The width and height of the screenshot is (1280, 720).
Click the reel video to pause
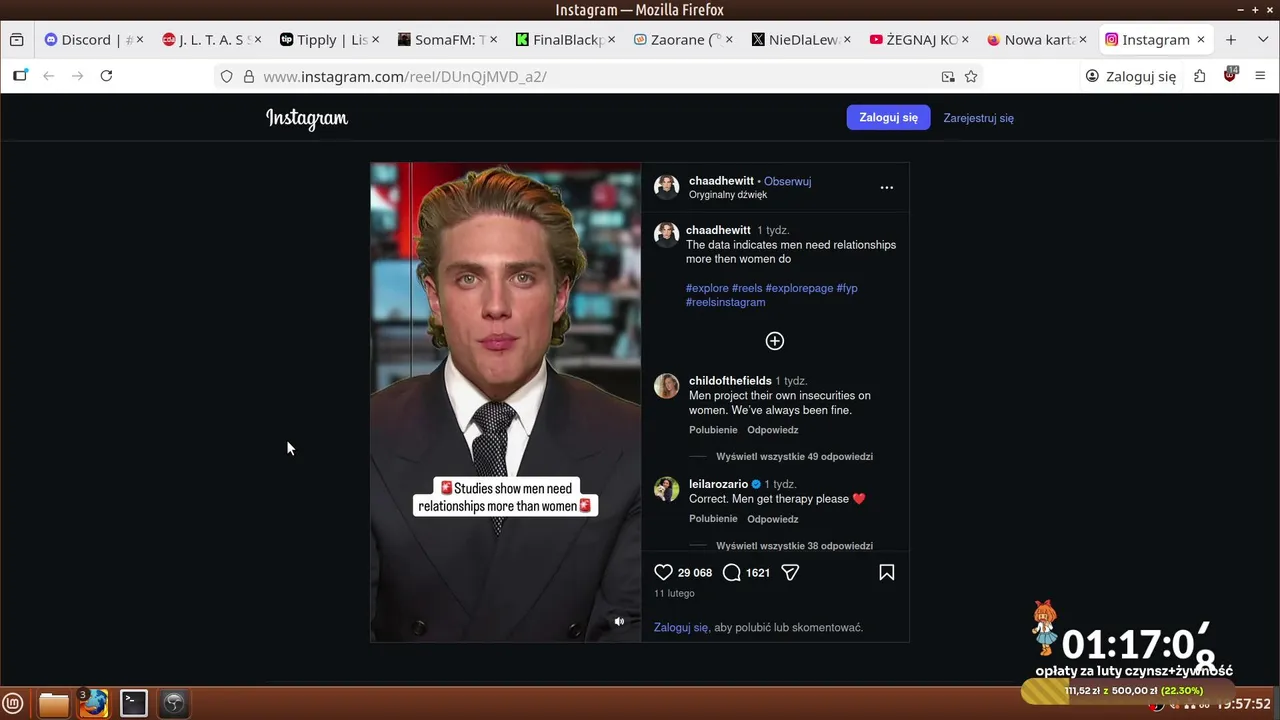[x=506, y=402]
